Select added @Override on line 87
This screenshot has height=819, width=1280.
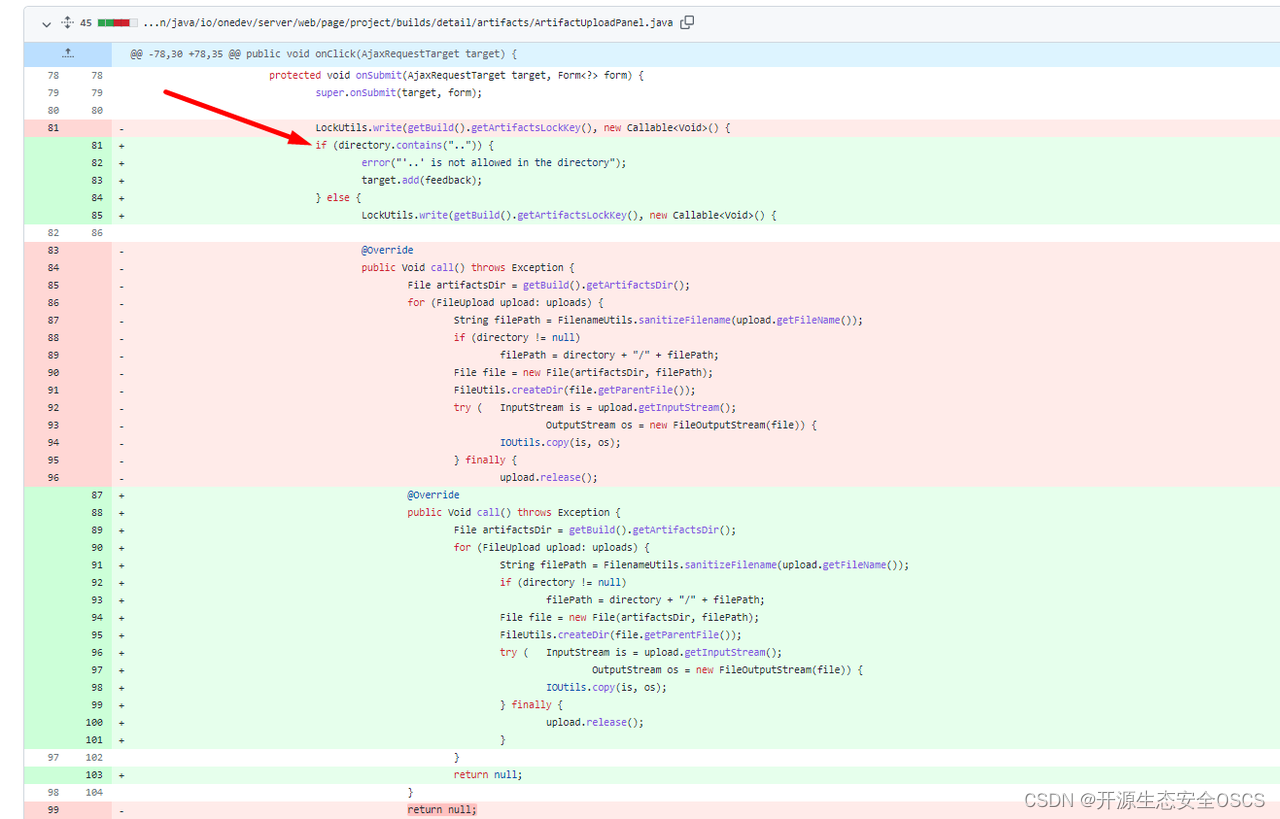click(433, 495)
